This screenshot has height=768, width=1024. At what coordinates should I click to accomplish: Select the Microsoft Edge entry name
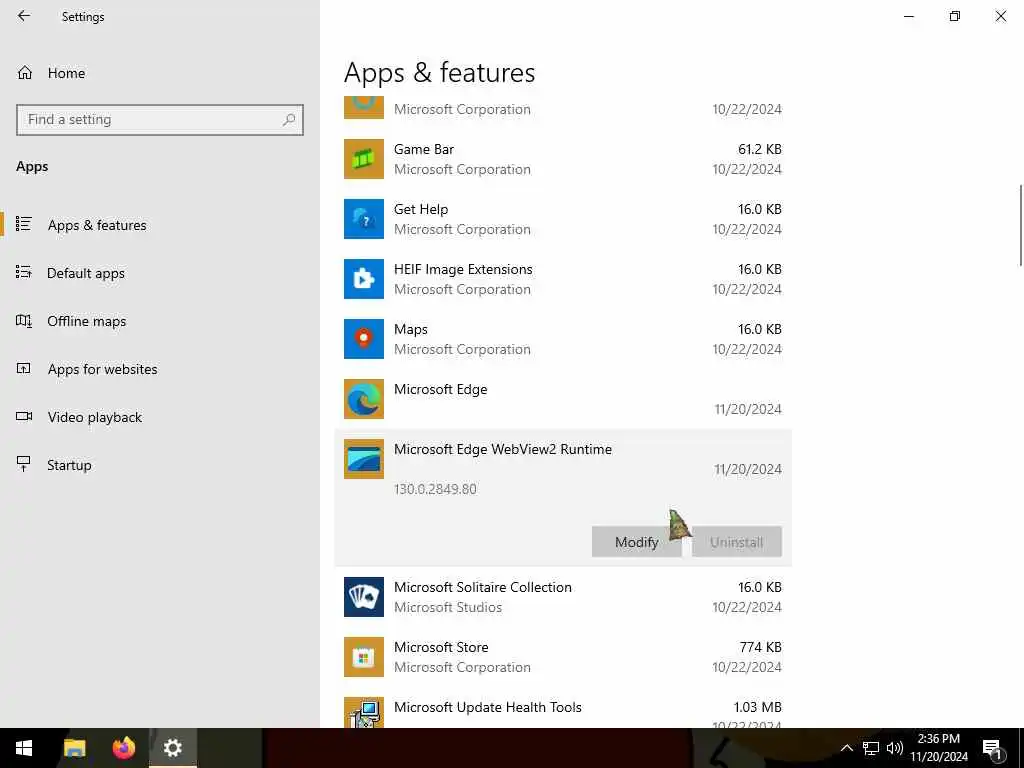pyautogui.click(x=440, y=389)
